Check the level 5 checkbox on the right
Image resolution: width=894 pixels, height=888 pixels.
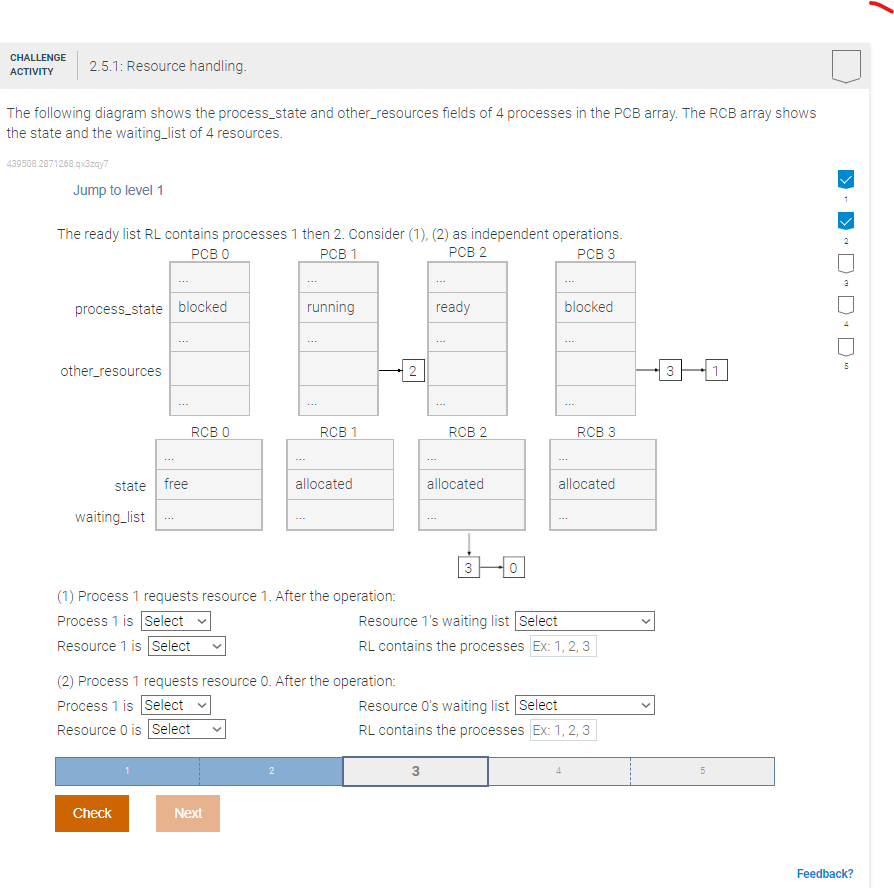(846, 347)
